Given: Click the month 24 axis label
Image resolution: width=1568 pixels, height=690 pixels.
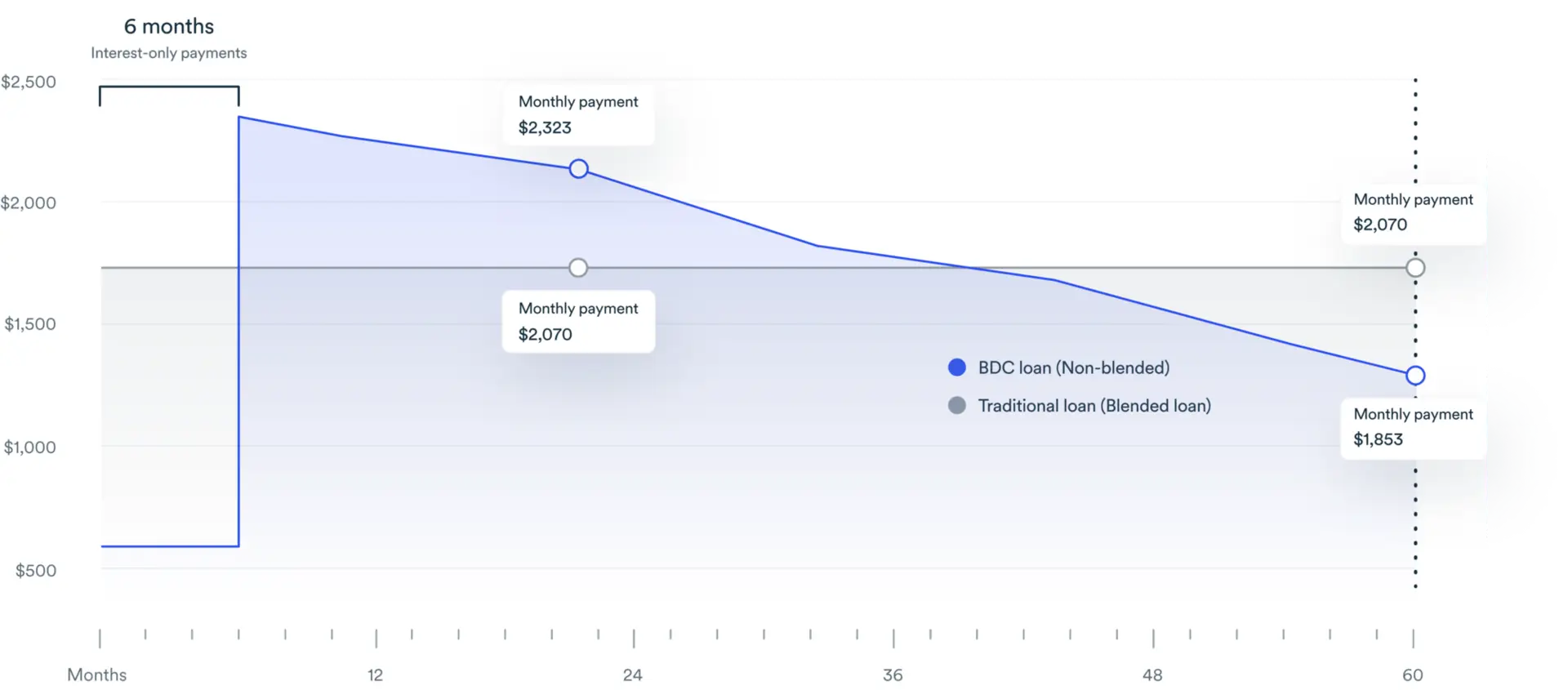Looking at the screenshot, I should pyautogui.click(x=633, y=675).
